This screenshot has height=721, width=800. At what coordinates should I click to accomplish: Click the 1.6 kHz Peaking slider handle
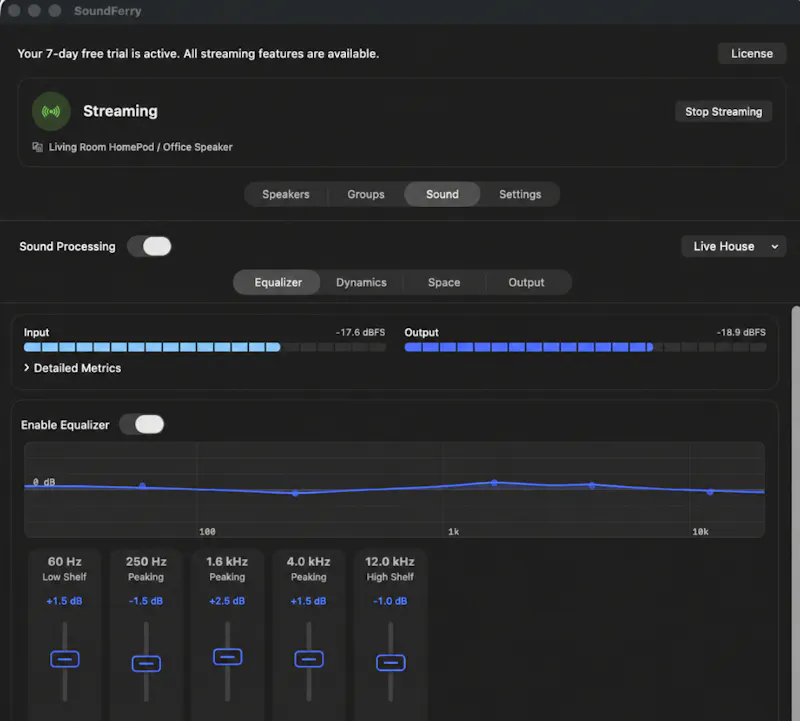(228, 657)
